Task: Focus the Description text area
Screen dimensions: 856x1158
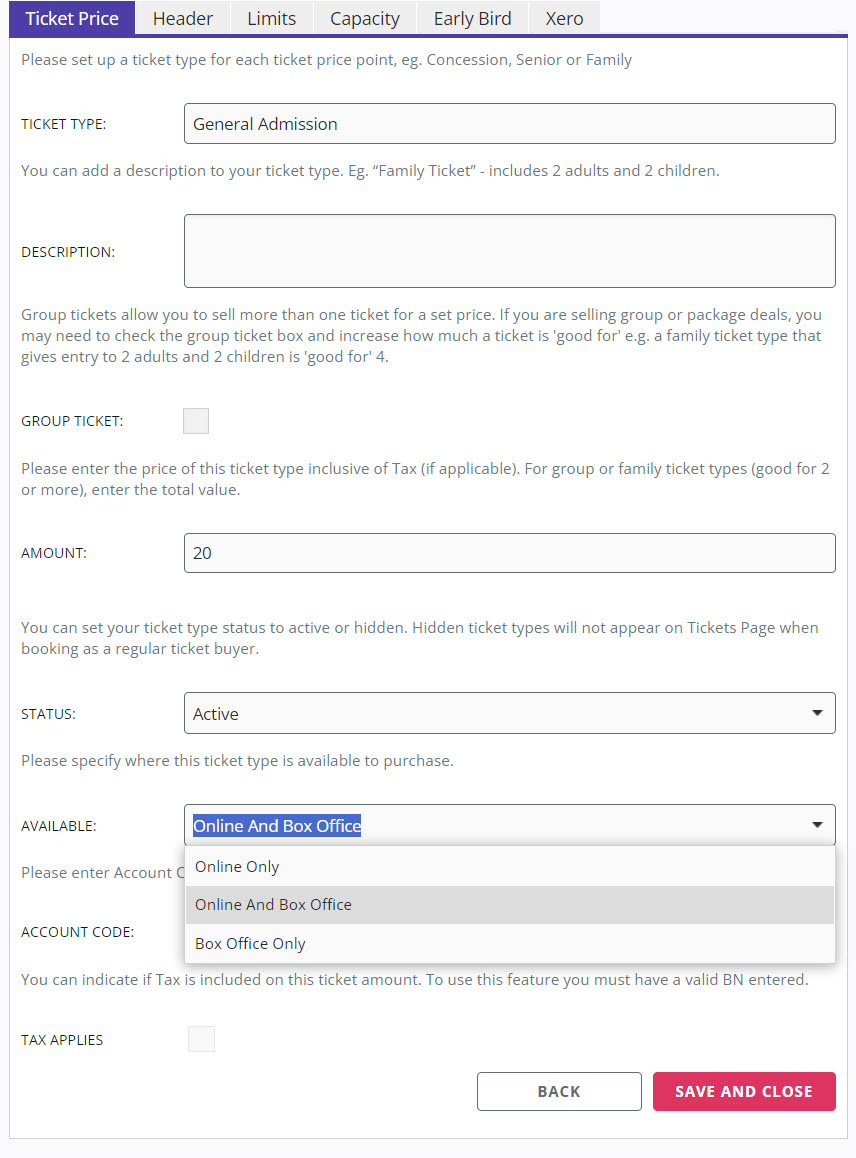Action: (x=510, y=251)
